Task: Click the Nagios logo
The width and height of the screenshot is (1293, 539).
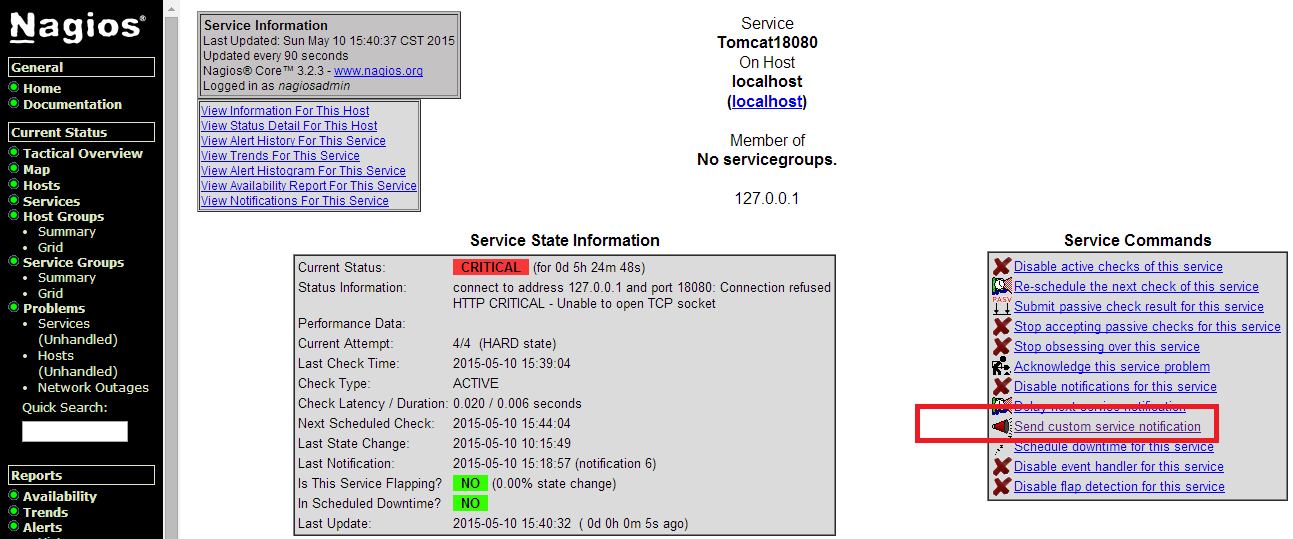Action: point(77,27)
